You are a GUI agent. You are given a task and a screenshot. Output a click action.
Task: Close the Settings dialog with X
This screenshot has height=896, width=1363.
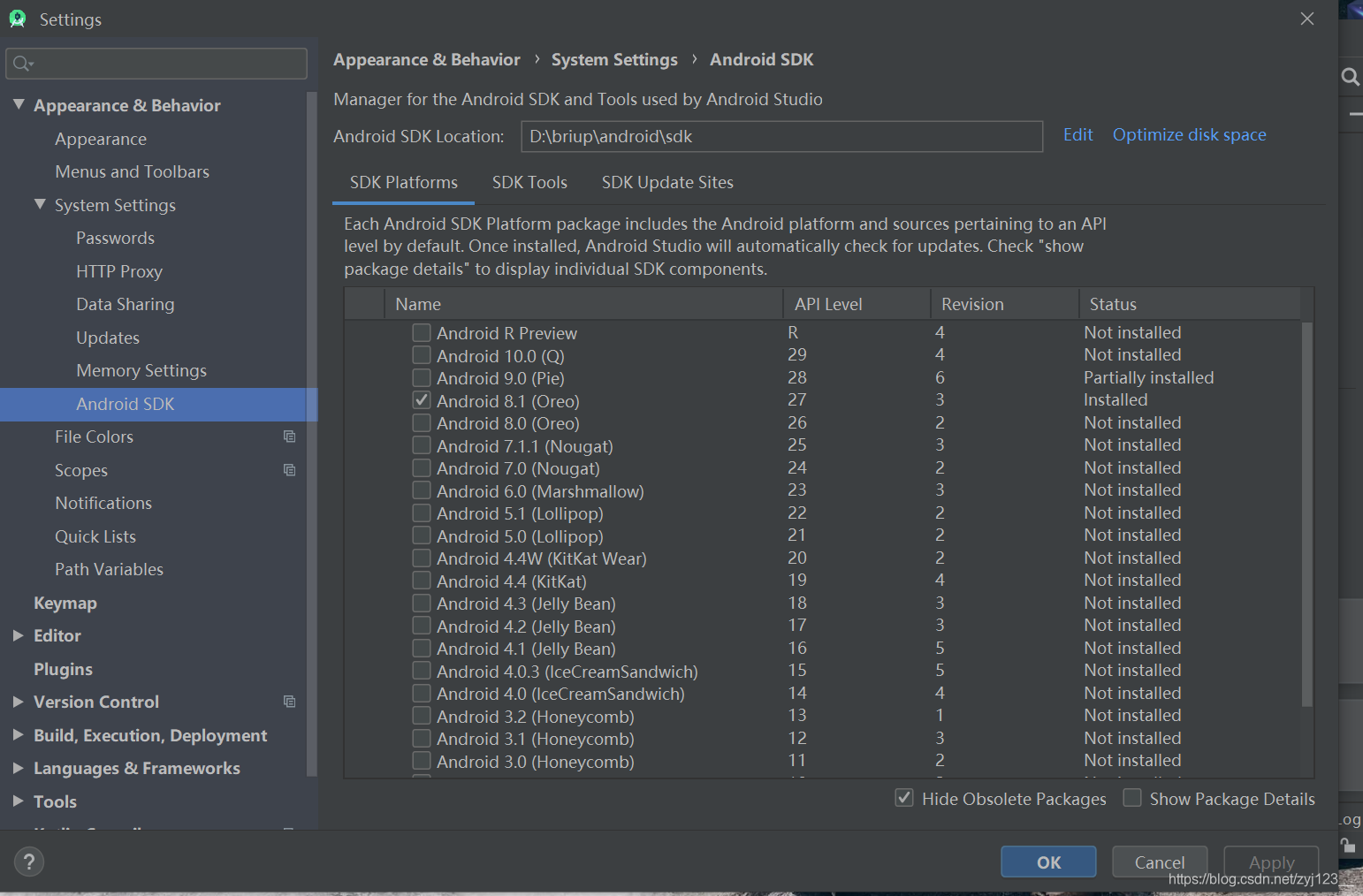1307,19
